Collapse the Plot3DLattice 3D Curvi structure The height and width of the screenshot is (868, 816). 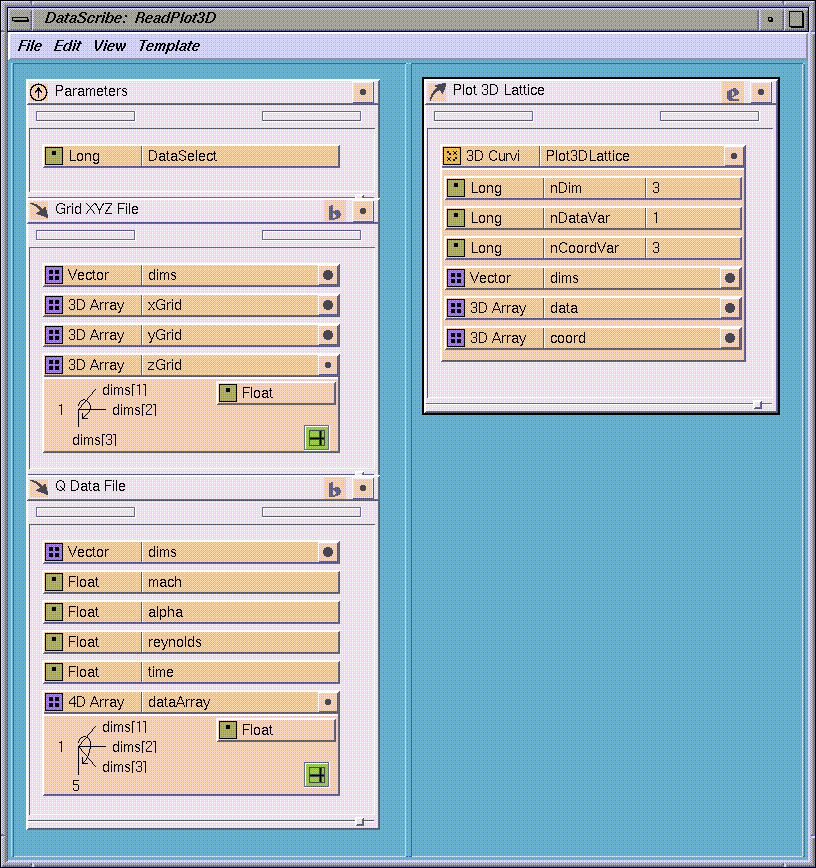coord(733,156)
